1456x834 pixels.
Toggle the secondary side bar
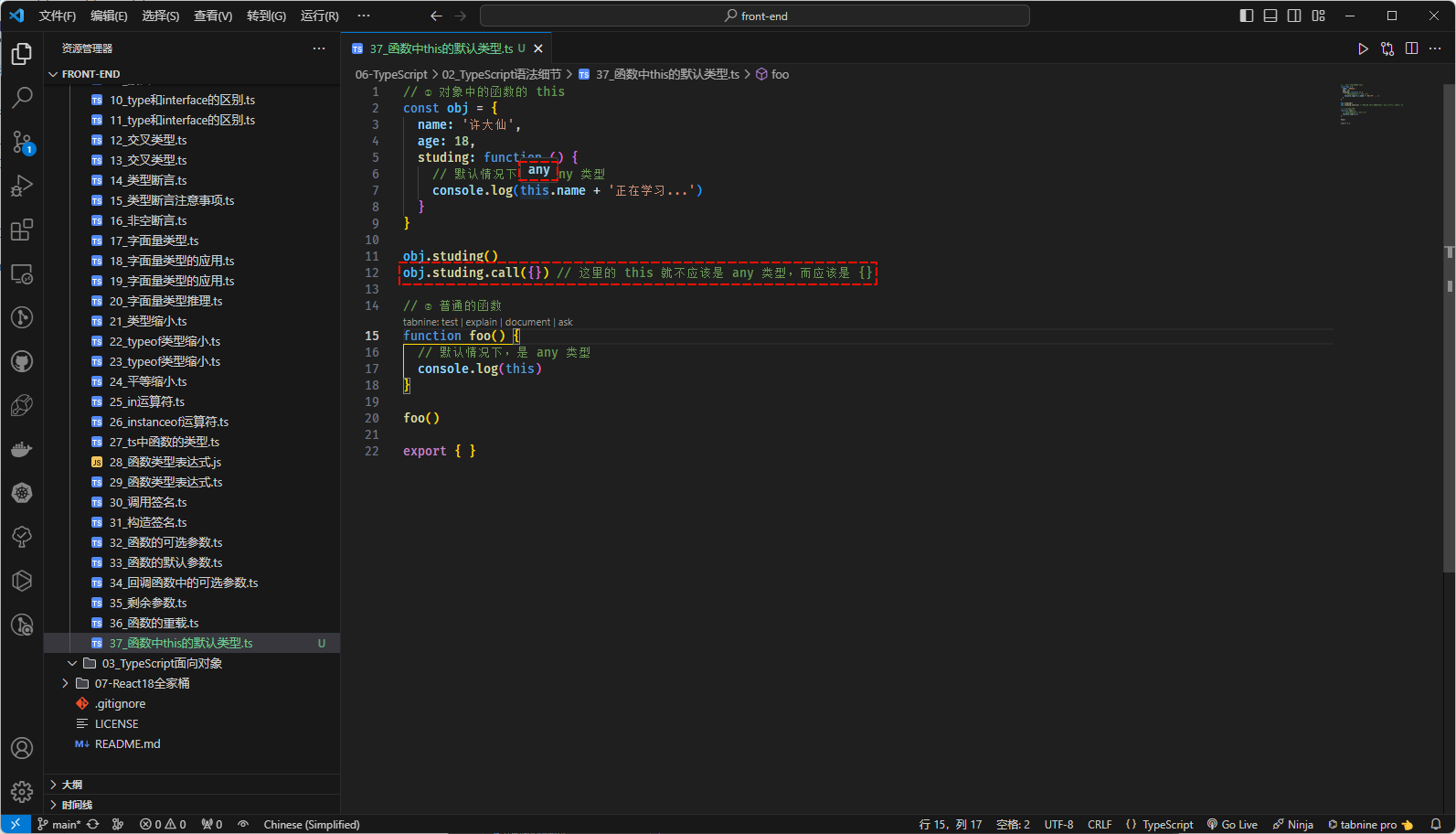pyautogui.click(x=1294, y=16)
